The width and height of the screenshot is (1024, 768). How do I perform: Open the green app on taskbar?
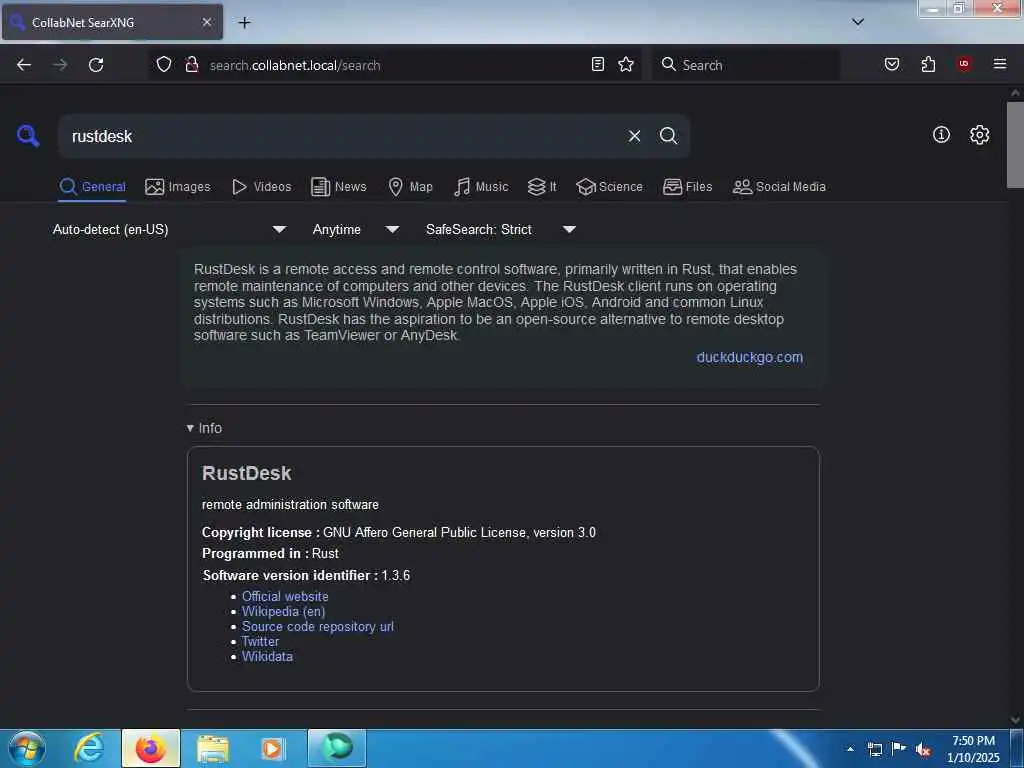[x=337, y=748]
